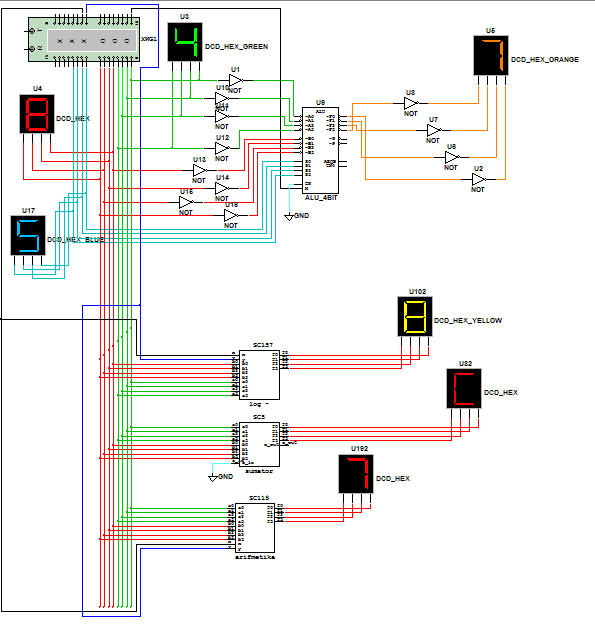Select the ALU_4BIT component U9

[320, 151]
